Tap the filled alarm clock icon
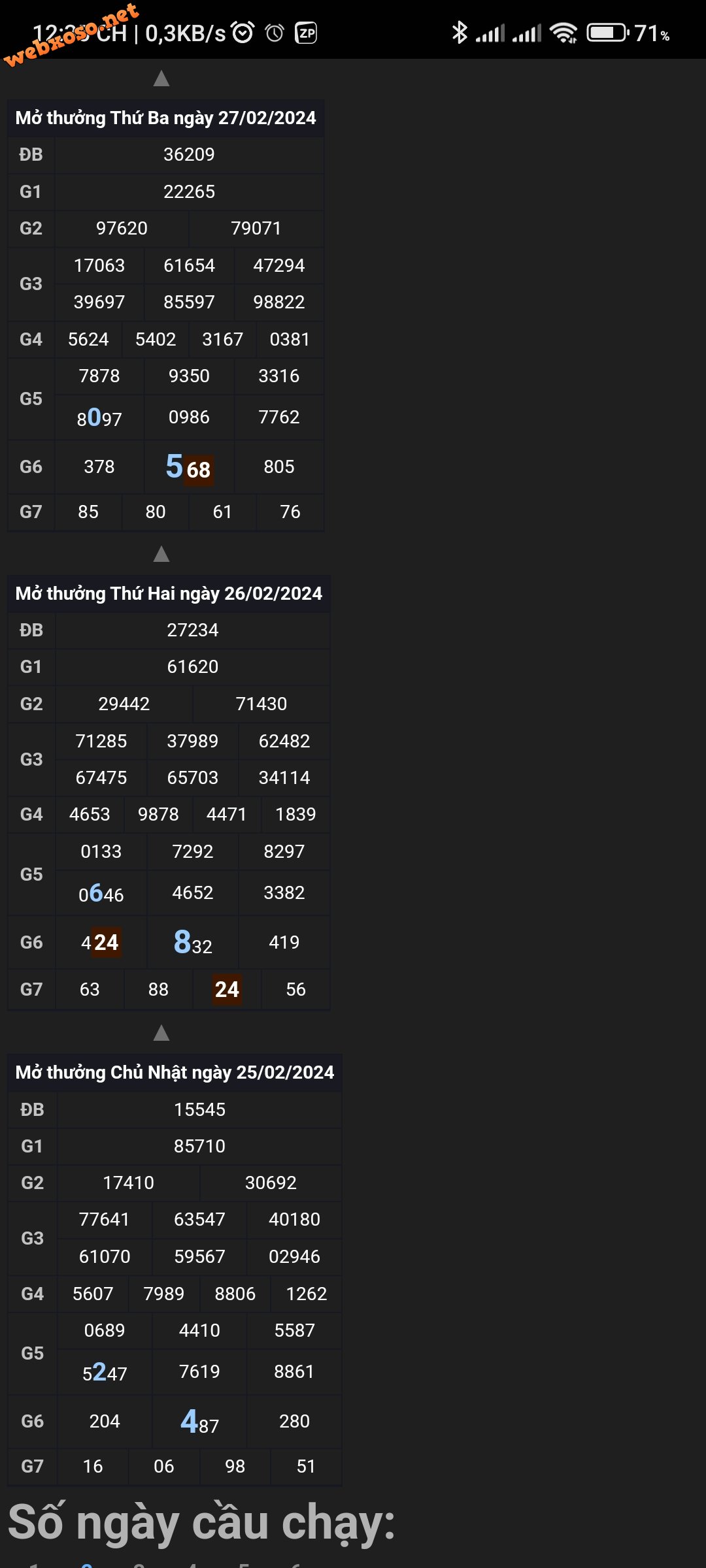 tap(243, 33)
